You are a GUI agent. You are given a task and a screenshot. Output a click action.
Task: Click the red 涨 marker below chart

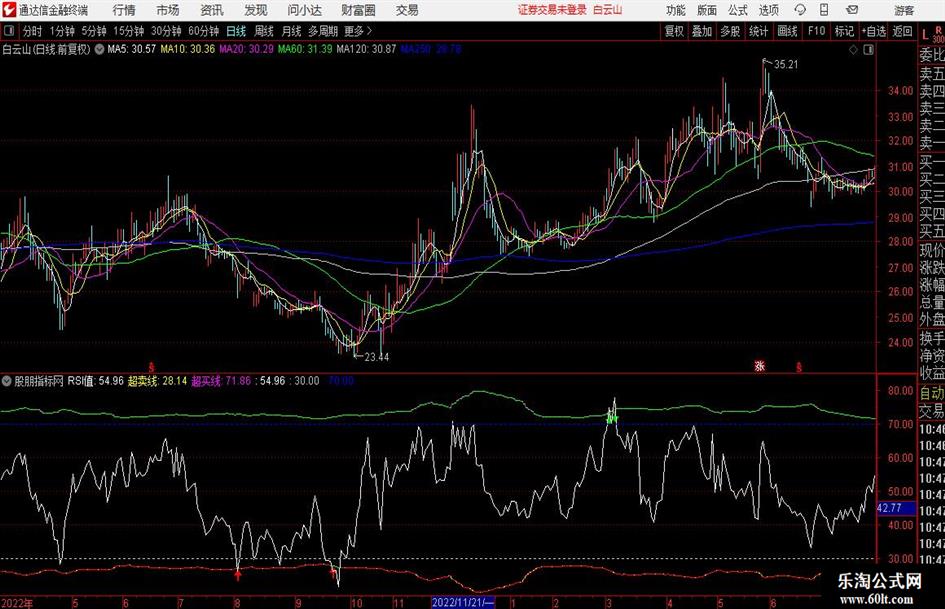(759, 366)
